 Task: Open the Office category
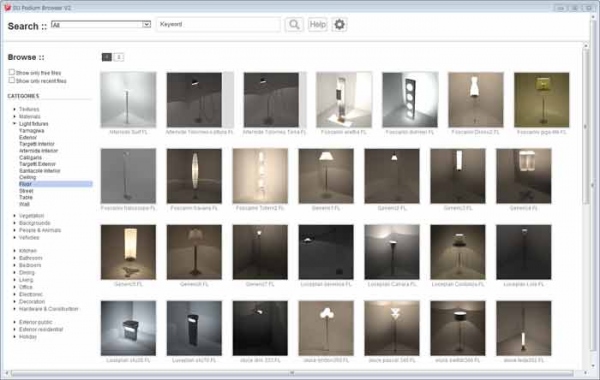coord(26,287)
